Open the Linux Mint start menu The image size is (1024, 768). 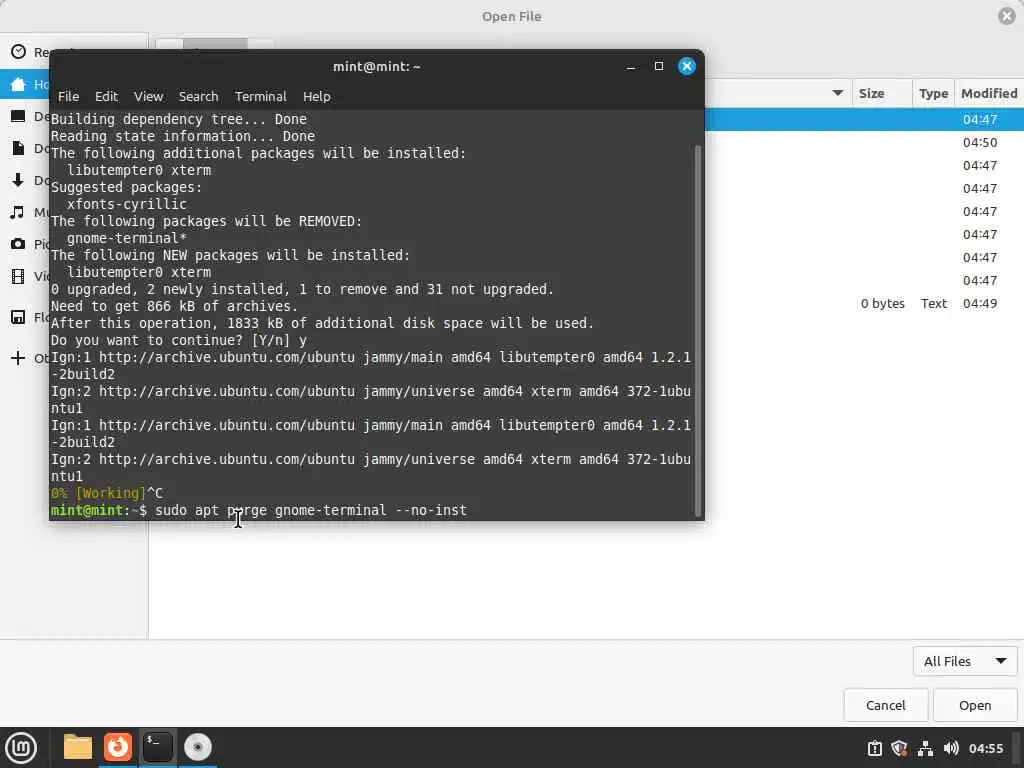(x=21, y=747)
